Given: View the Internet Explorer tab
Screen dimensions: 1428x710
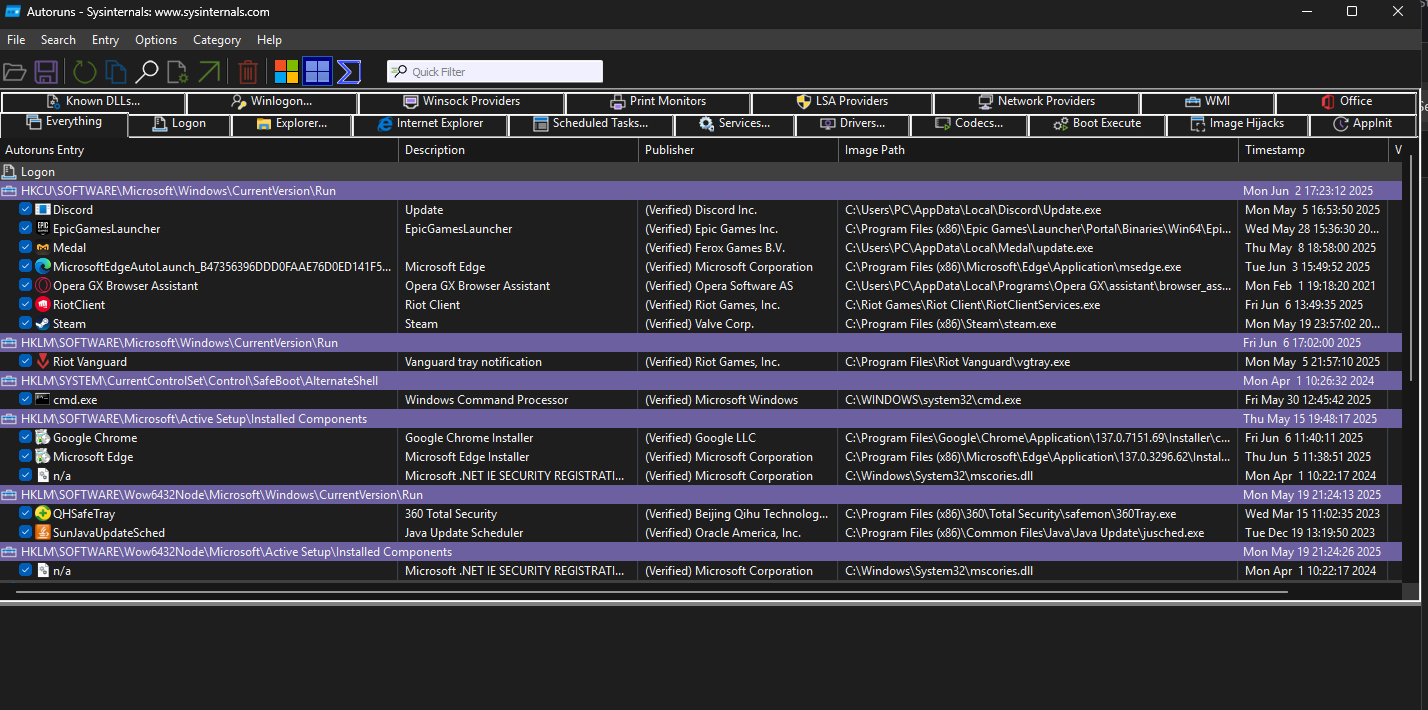Looking at the screenshot, I should (431, 124).
